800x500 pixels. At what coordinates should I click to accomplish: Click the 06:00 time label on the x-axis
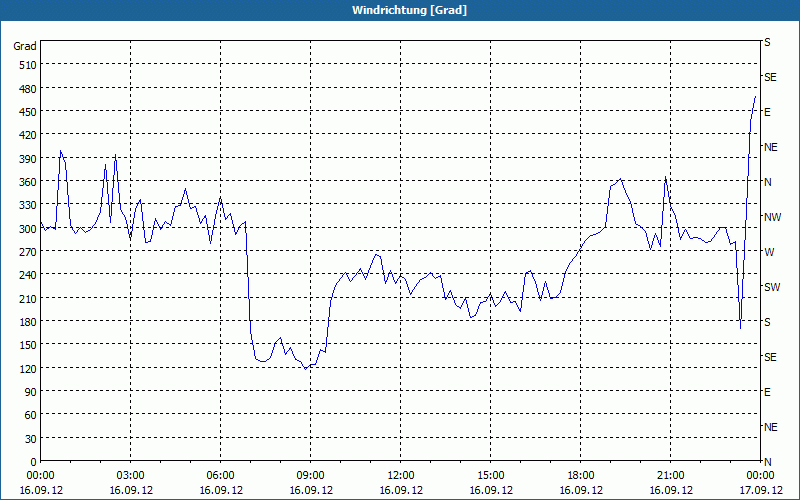[220, 476]
